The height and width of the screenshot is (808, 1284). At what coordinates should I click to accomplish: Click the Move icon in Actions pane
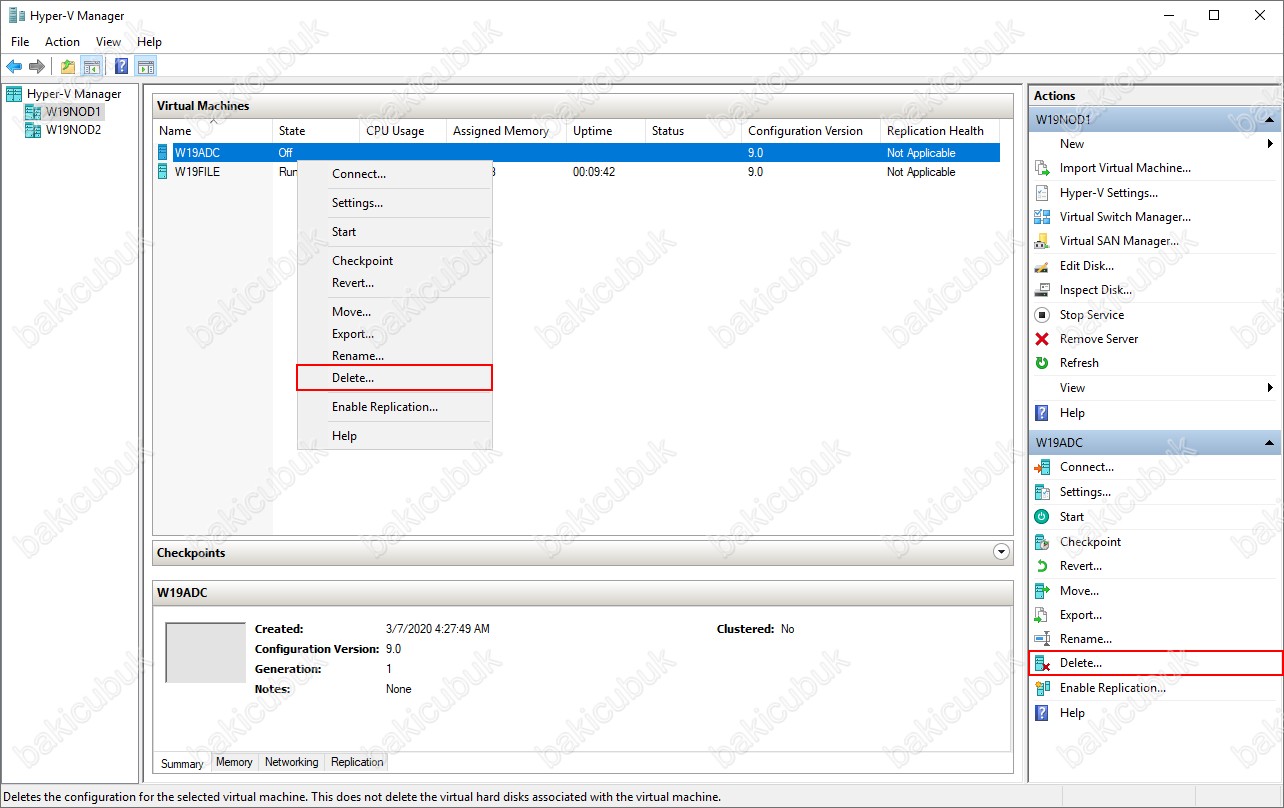click(1041, 591)
